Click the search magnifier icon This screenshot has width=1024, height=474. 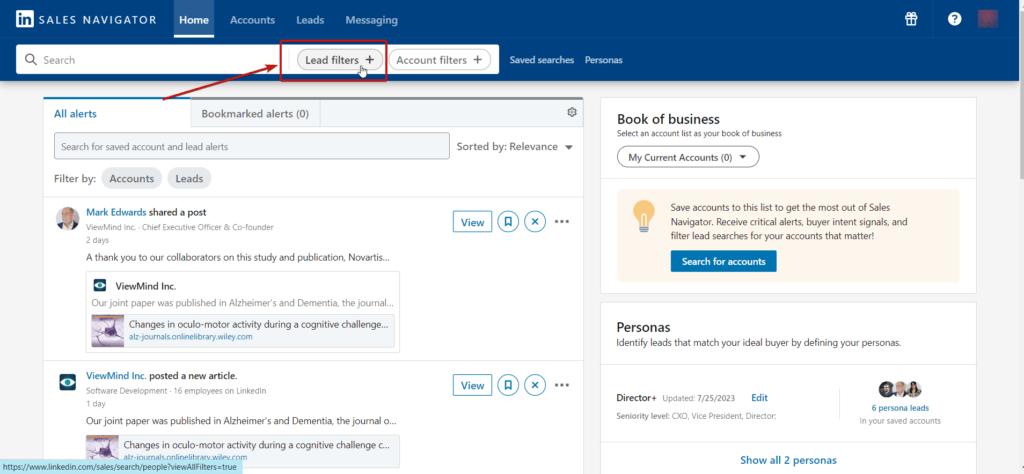coord(31,60)
